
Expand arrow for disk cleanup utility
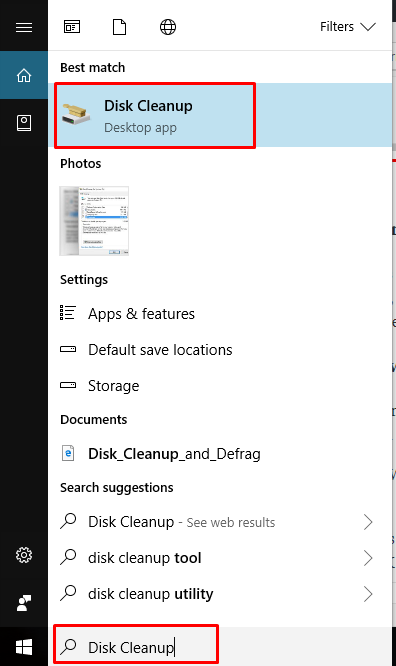click(x=368, y=594)
